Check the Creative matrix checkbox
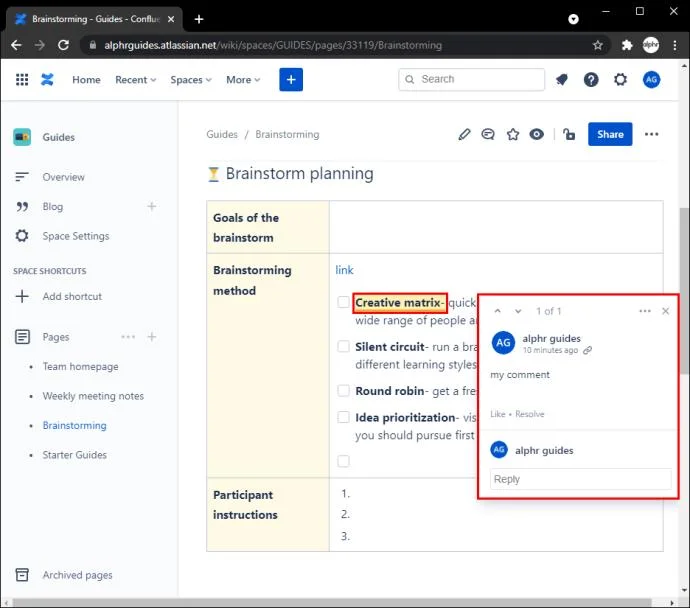The width and height of the screenshot is (690, 608). coord(343,302)
